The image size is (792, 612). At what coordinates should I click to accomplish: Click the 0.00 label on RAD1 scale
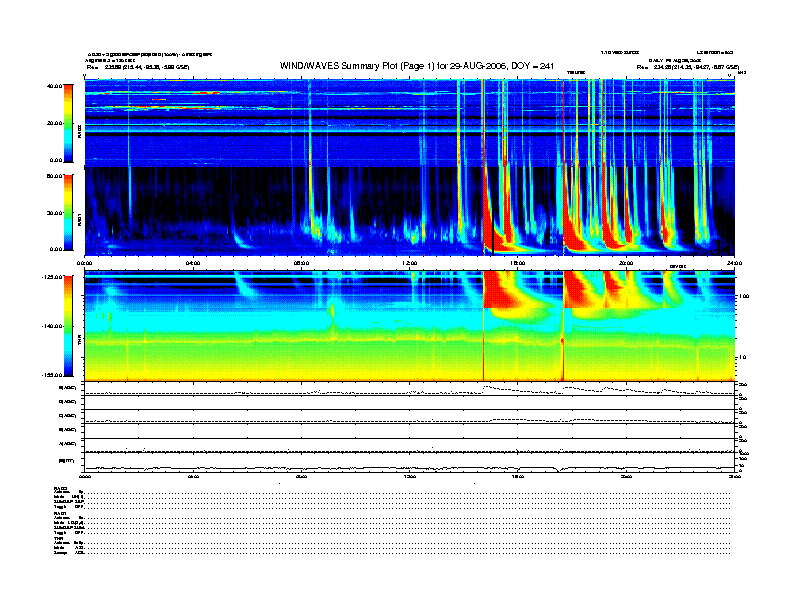(56, 249)
